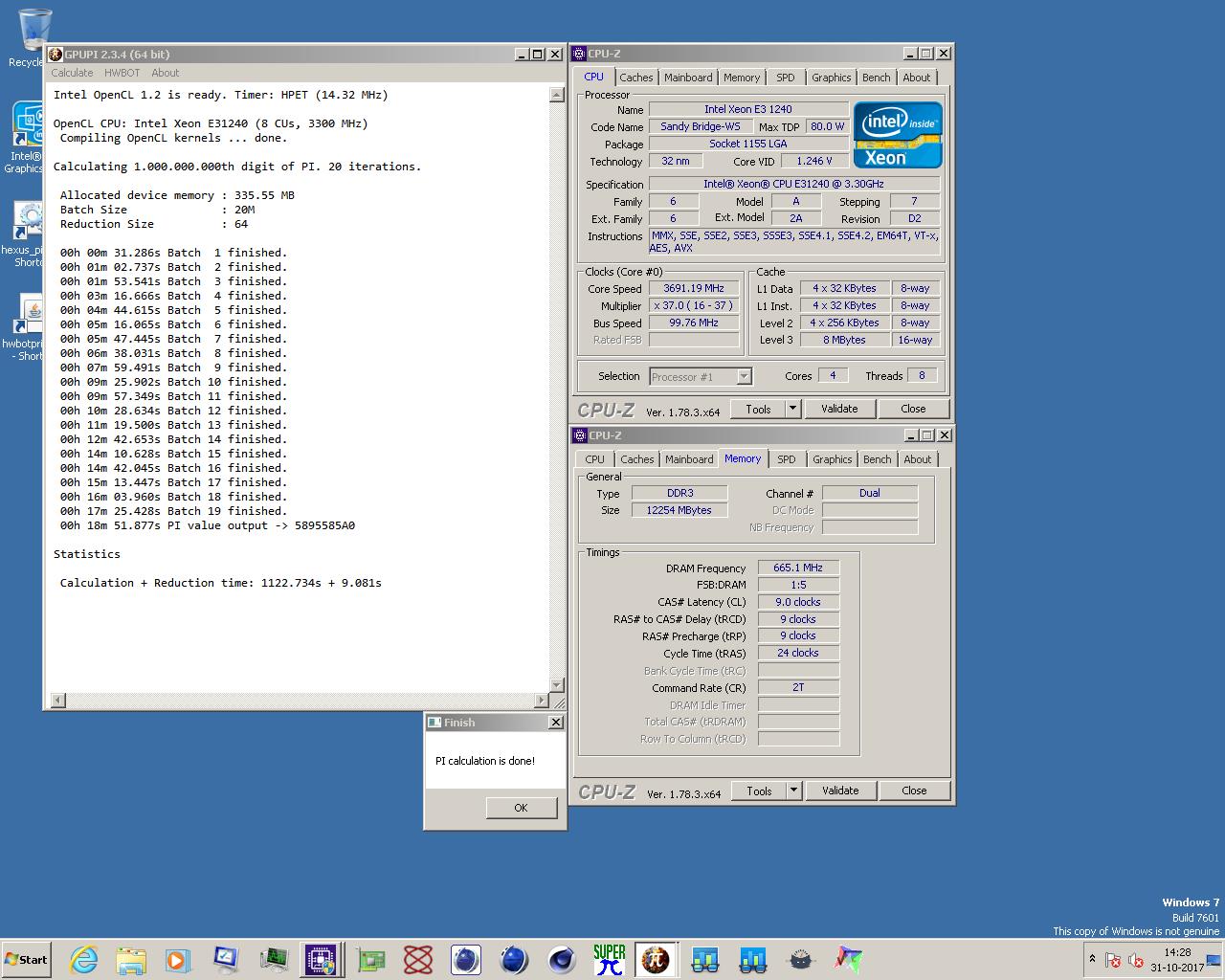Expand Tools dropdown arrow in Memory CPU-Z window
1225x980 pixels.
pos(793,791)
